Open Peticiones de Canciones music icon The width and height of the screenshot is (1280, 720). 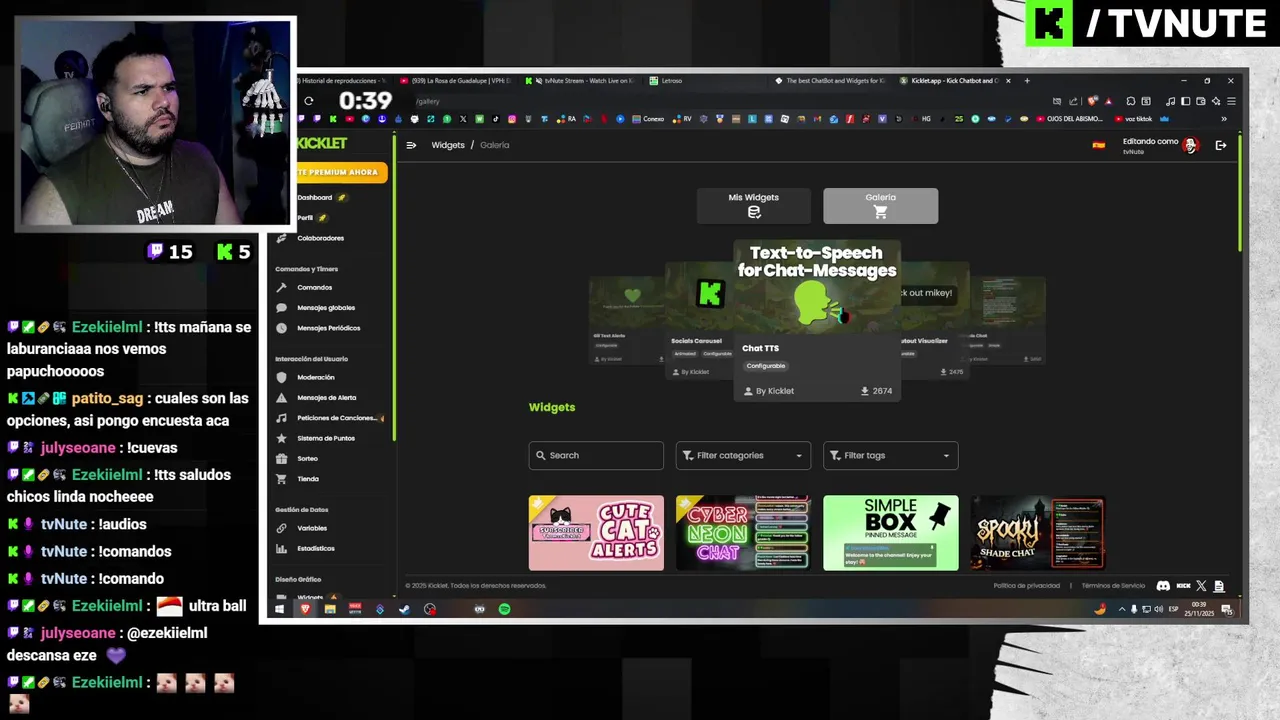[x=282, y=418]
